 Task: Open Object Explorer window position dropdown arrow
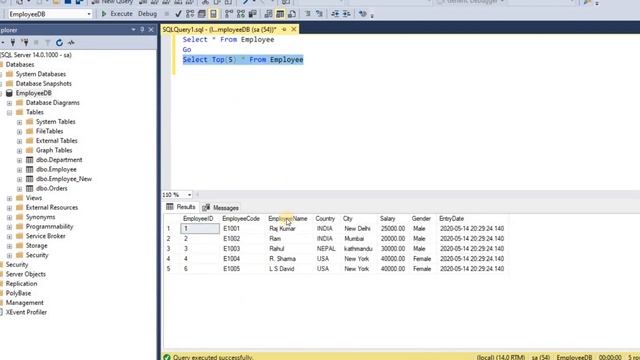(x=133, y=30)
